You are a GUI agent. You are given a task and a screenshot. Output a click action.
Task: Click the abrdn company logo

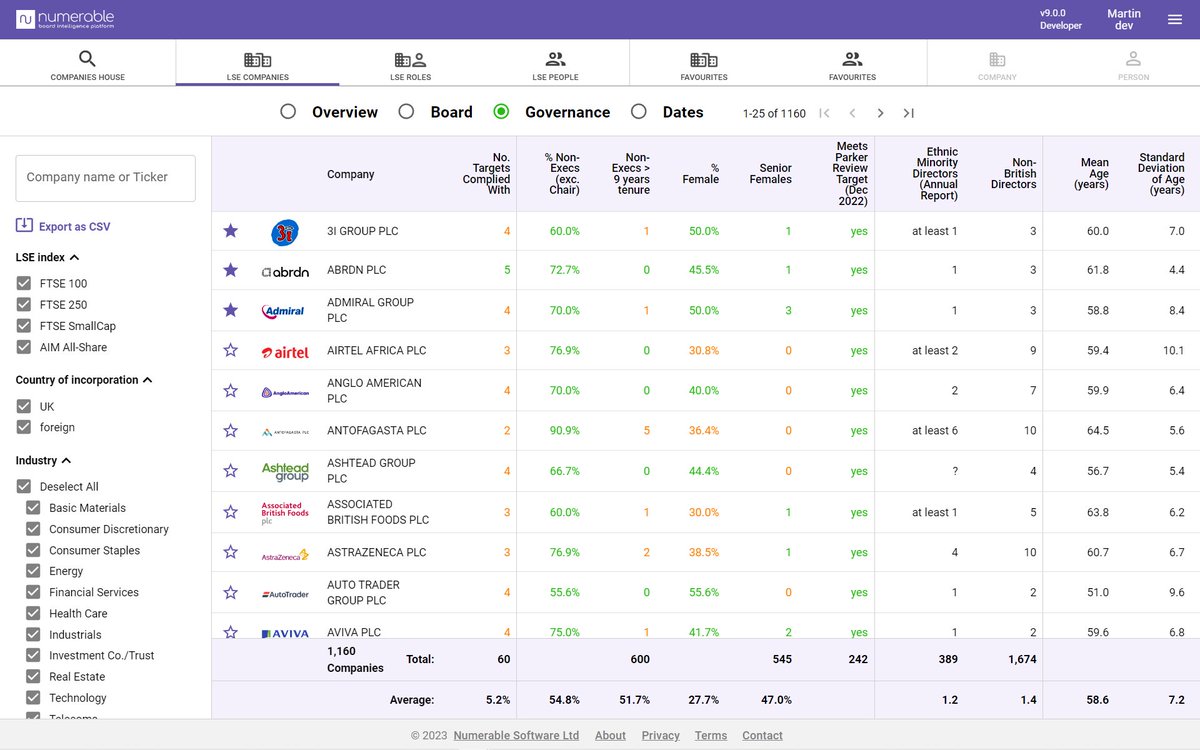tap(285, 271)
